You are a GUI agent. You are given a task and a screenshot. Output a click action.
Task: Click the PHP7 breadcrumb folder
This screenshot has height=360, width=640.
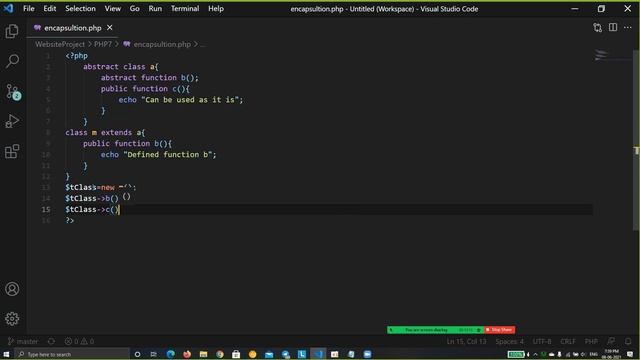tap(103, 44)
